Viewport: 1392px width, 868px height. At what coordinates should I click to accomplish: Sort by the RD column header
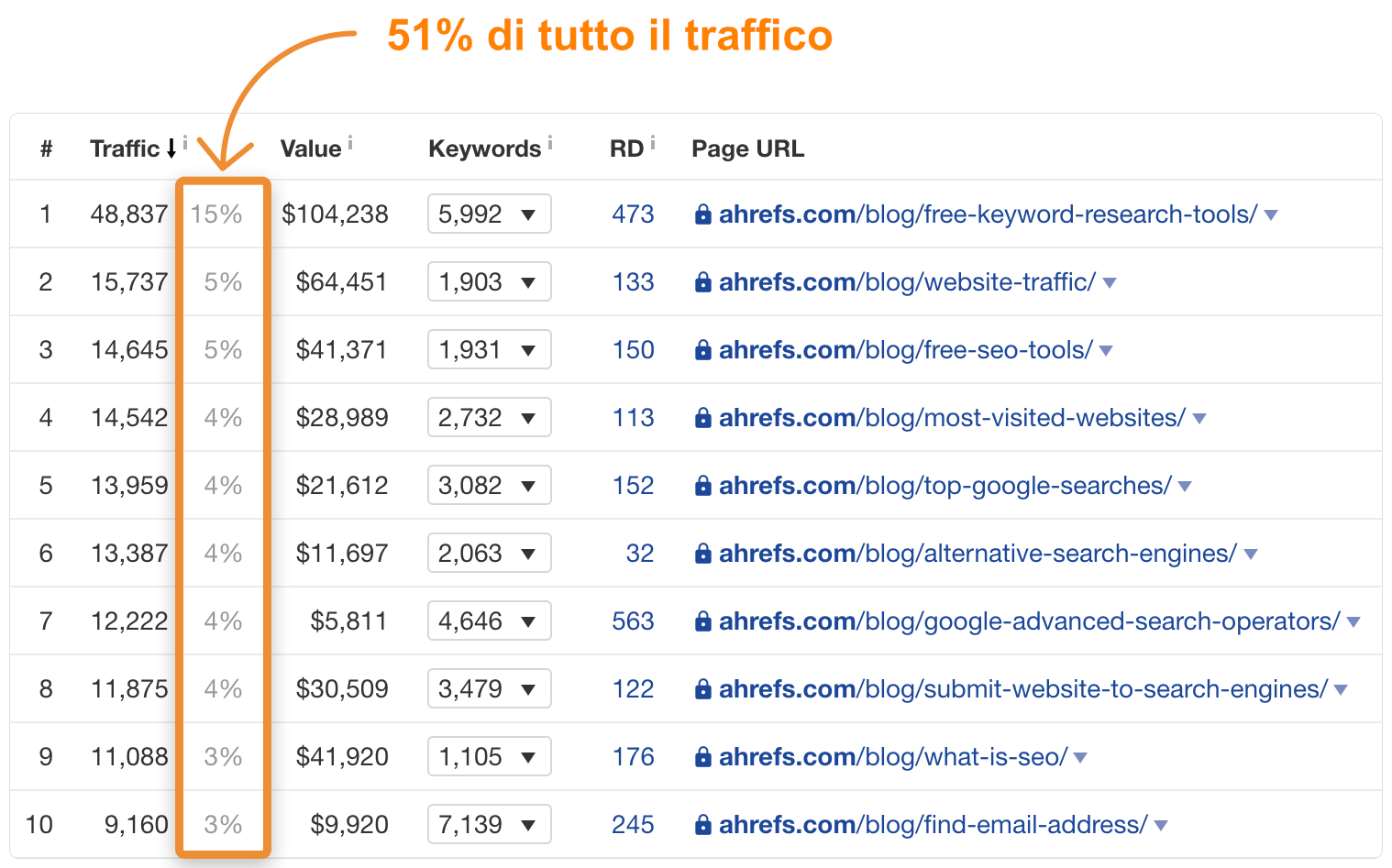pos(627,148)
